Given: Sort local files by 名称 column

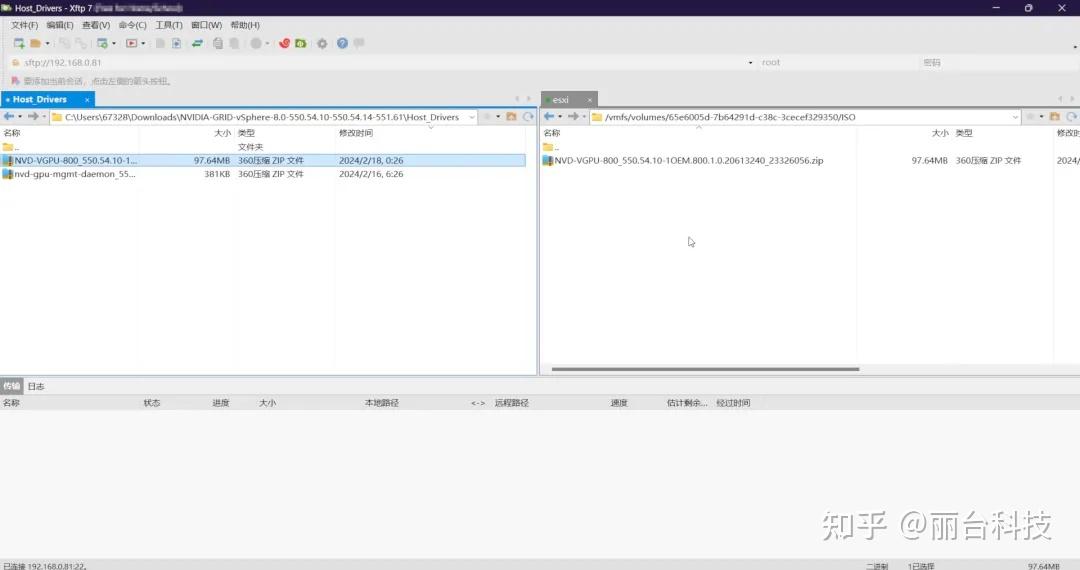Looking at the screenshot, I should 70,133.
